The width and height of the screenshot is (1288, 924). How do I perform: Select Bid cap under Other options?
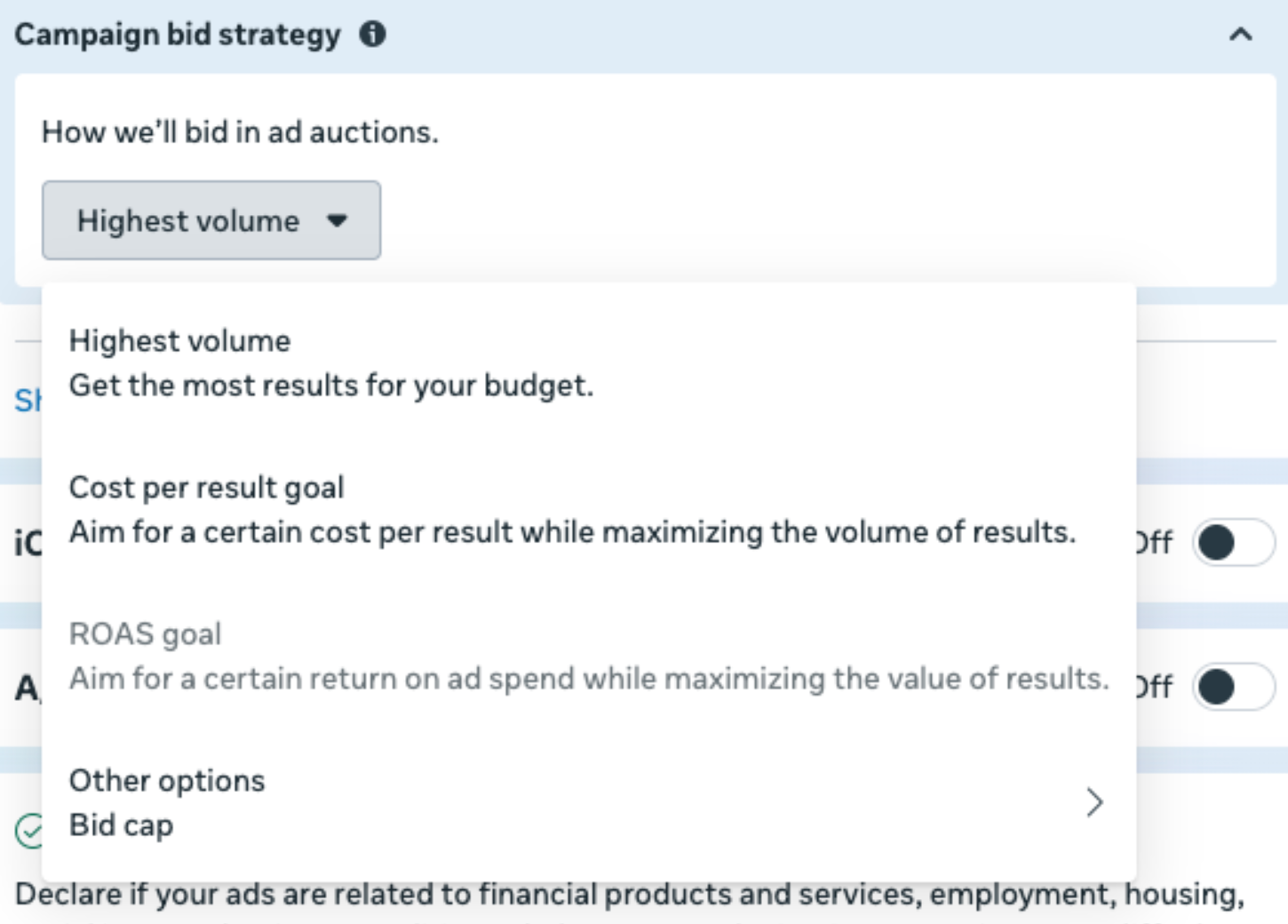[122, 824]
